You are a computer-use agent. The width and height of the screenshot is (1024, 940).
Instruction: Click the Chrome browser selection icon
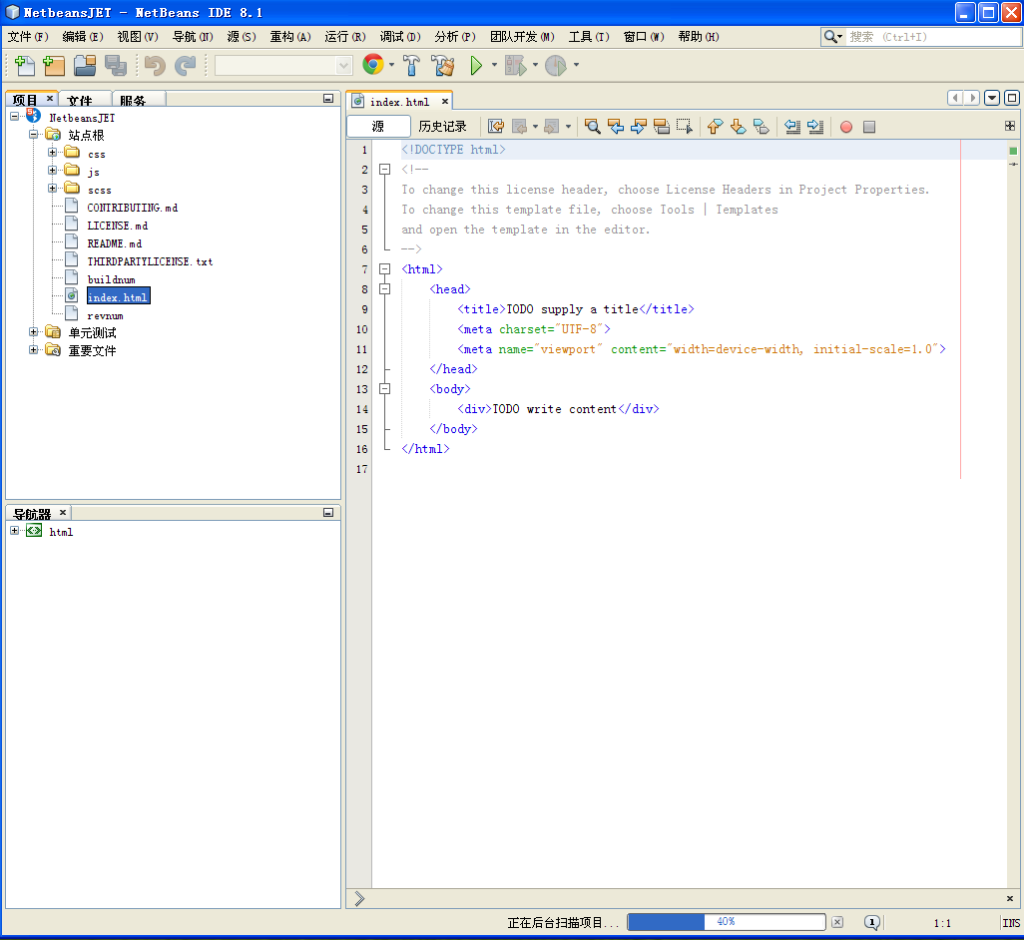(373, 65)
